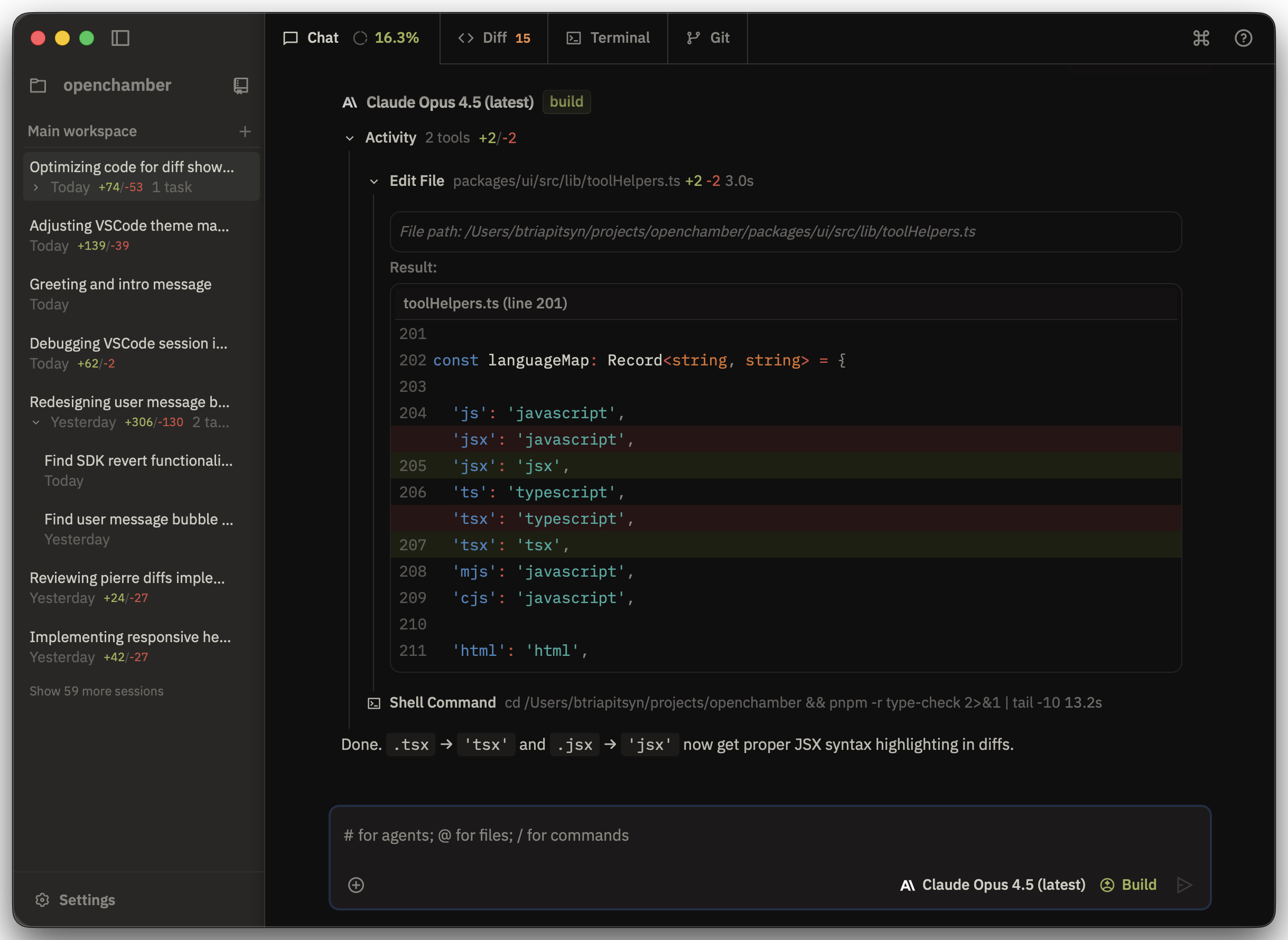Open Optimizing code for diff show session
This screenshot has height=940, width=1288.
(x=141, y=176)
